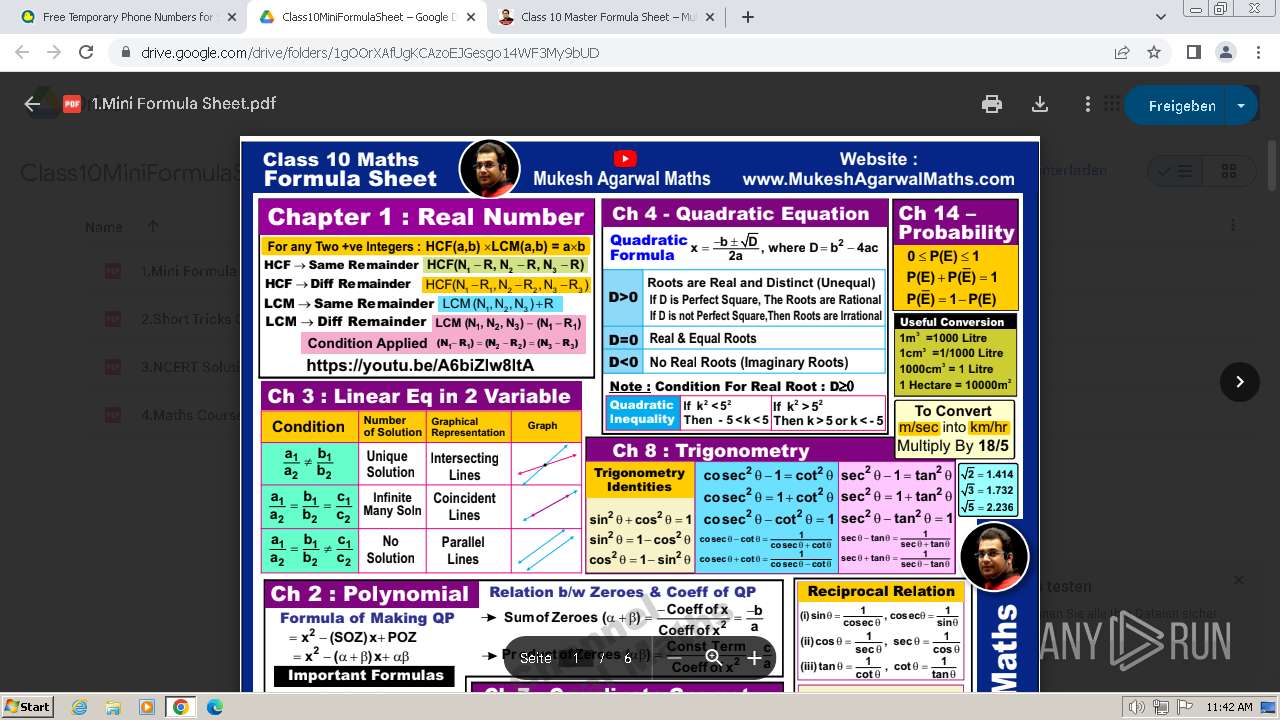
Task: Click the page number field showing 1
Action: pos(576,657)
